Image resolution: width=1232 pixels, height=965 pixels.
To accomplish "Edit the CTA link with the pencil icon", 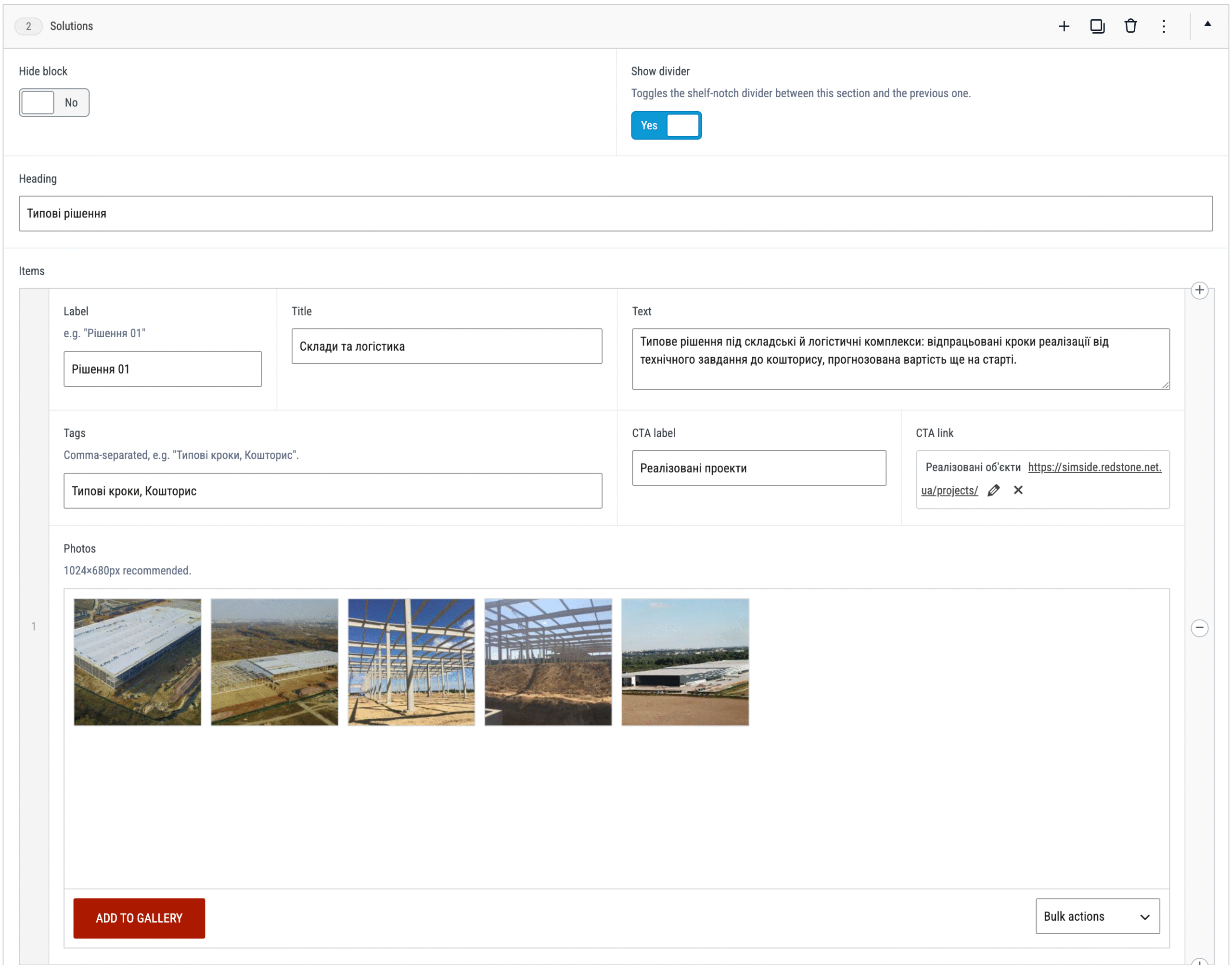I will [993, 490].
